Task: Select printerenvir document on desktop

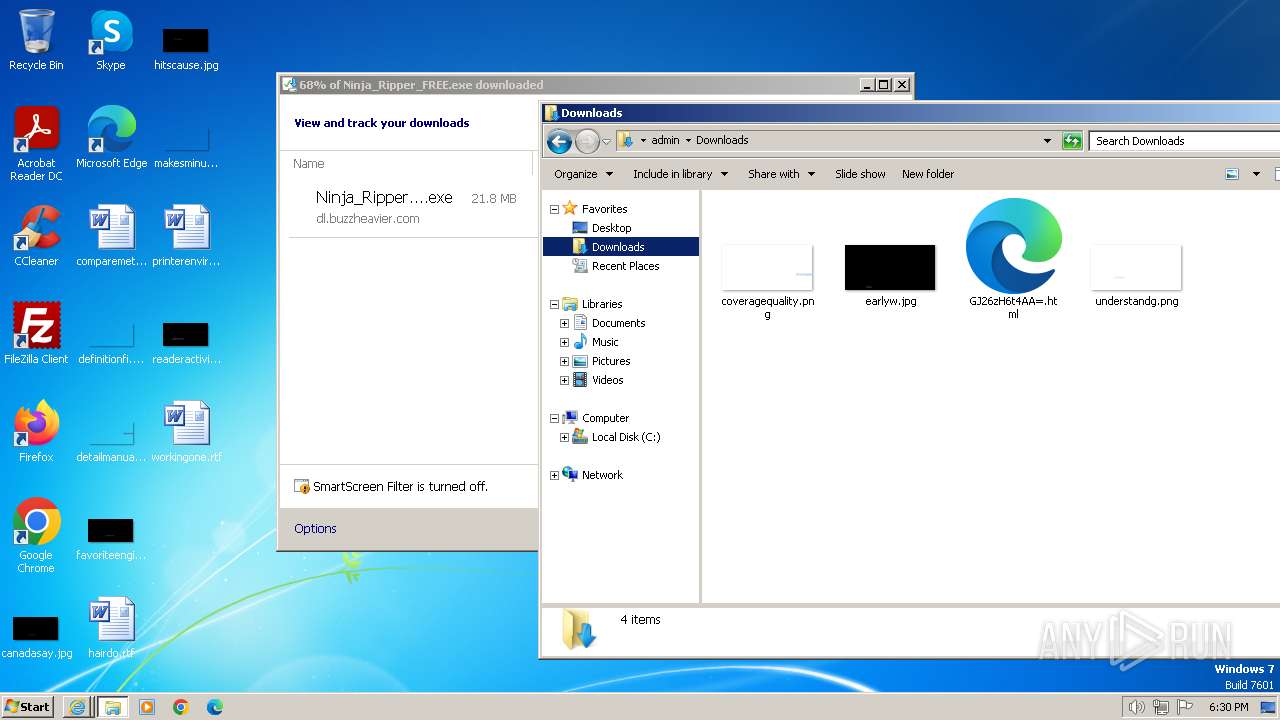Action: pos(186,236)
